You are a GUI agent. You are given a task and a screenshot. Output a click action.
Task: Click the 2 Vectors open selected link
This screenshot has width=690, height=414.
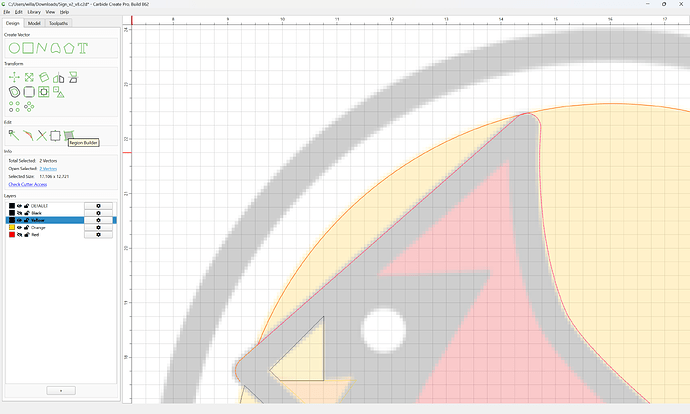(48, 169)
